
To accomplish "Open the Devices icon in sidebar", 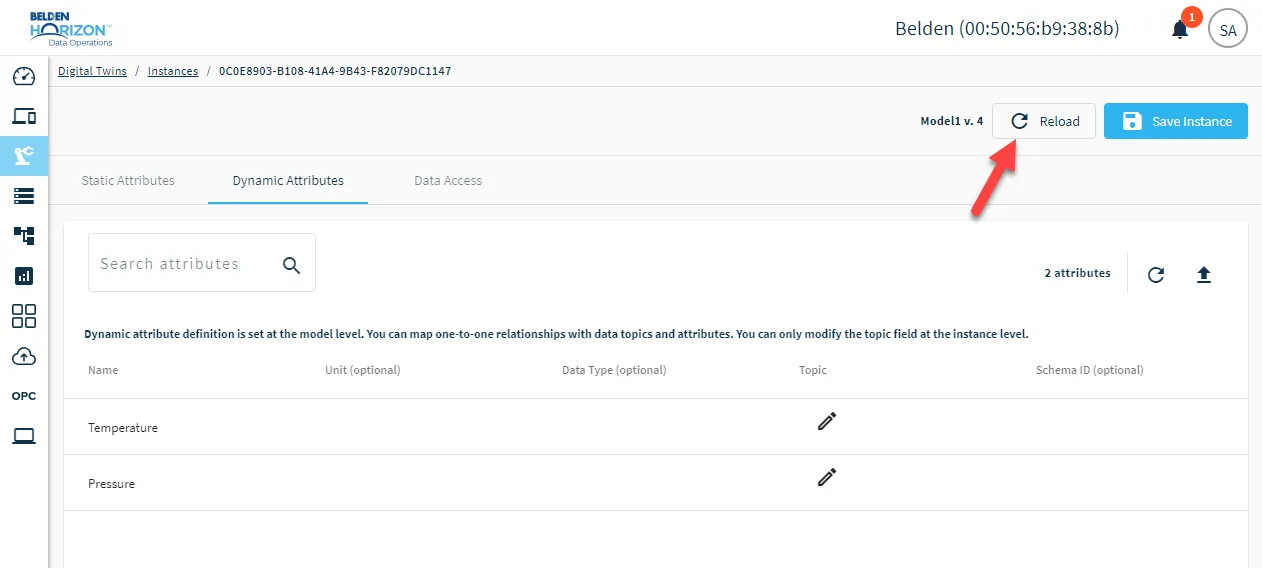I will tap(24, 116).
